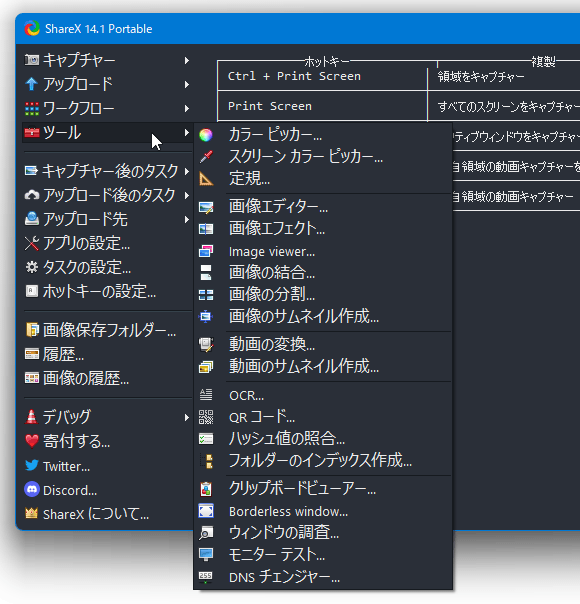Open 履歴... entry
The width and height of the screenshot is (580, 604).
(x=107, y=354)
